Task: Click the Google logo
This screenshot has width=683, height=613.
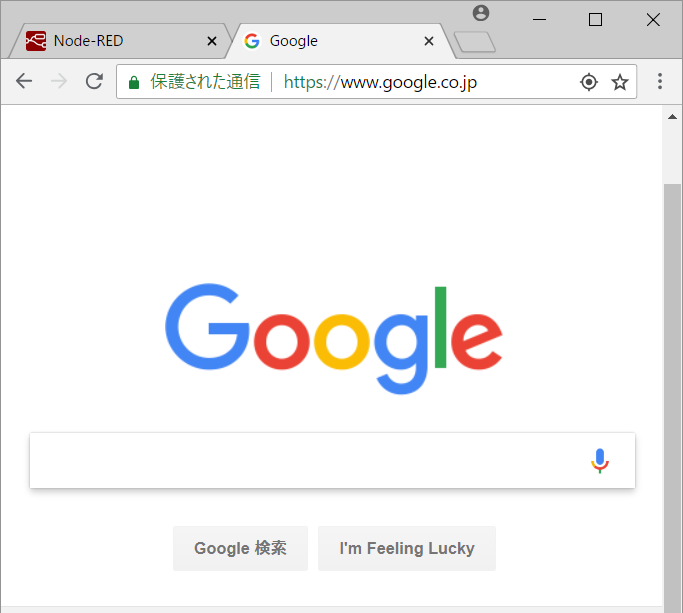Action: click(334, 339)
